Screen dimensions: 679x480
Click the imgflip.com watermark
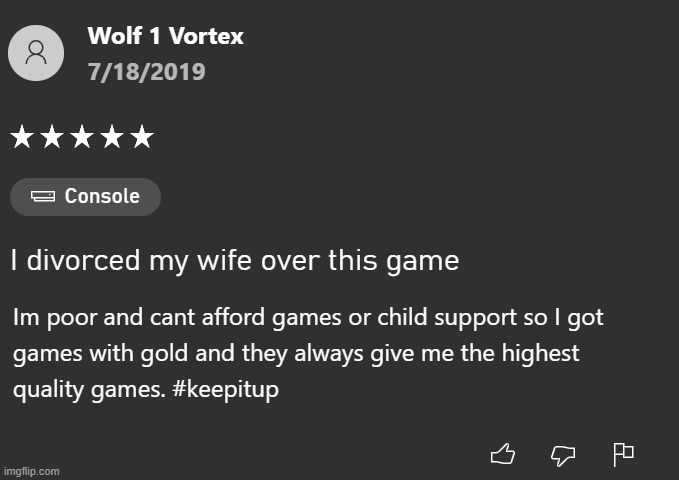click(31, 471)
